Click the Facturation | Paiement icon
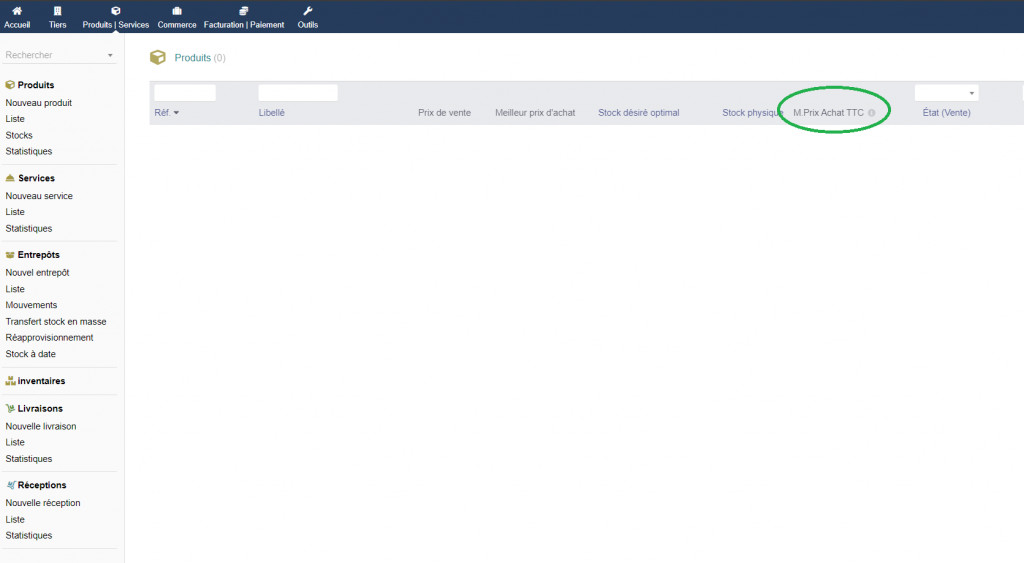The width and height of the screenshot is (1024, 563). pyautogui.click(x=244, y=10)
